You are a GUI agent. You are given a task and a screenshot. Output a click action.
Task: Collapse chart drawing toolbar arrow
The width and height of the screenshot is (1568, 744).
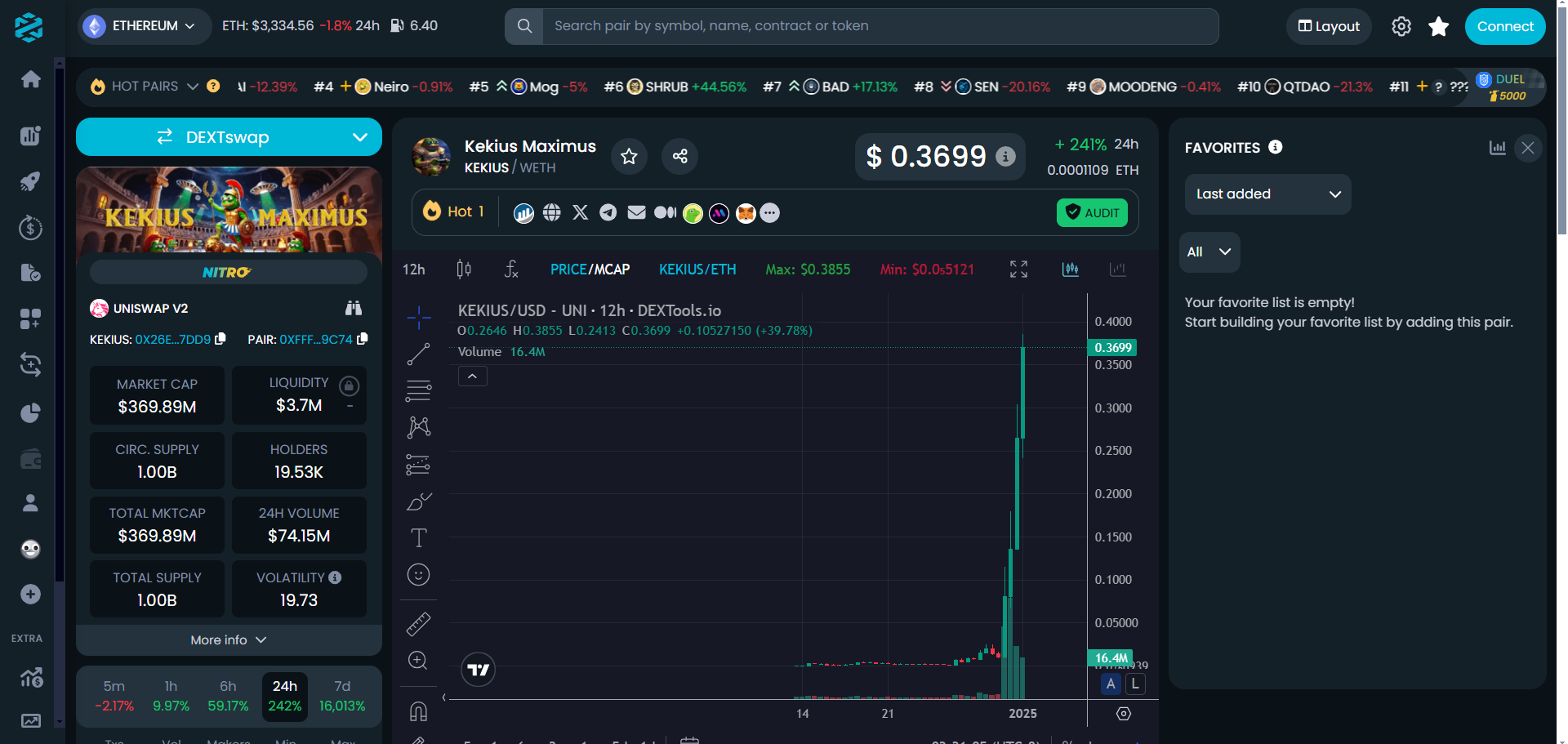pyautogui.click(x=443, y=697)
